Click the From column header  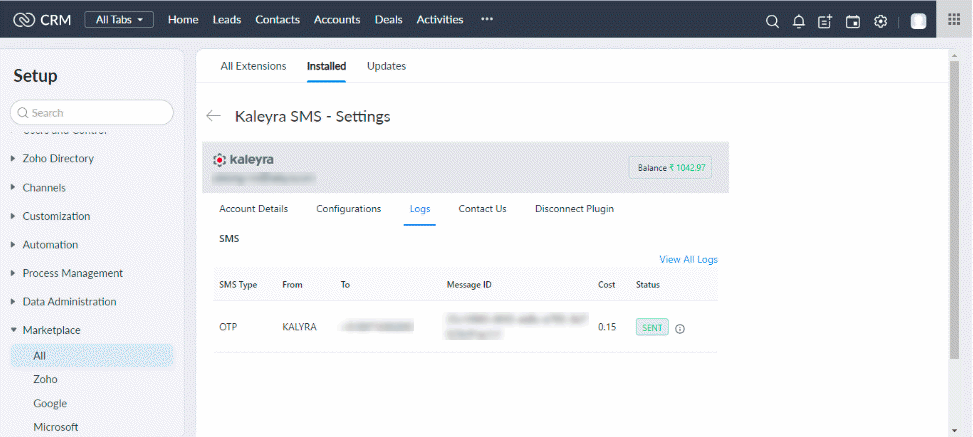tap(292, 285)
